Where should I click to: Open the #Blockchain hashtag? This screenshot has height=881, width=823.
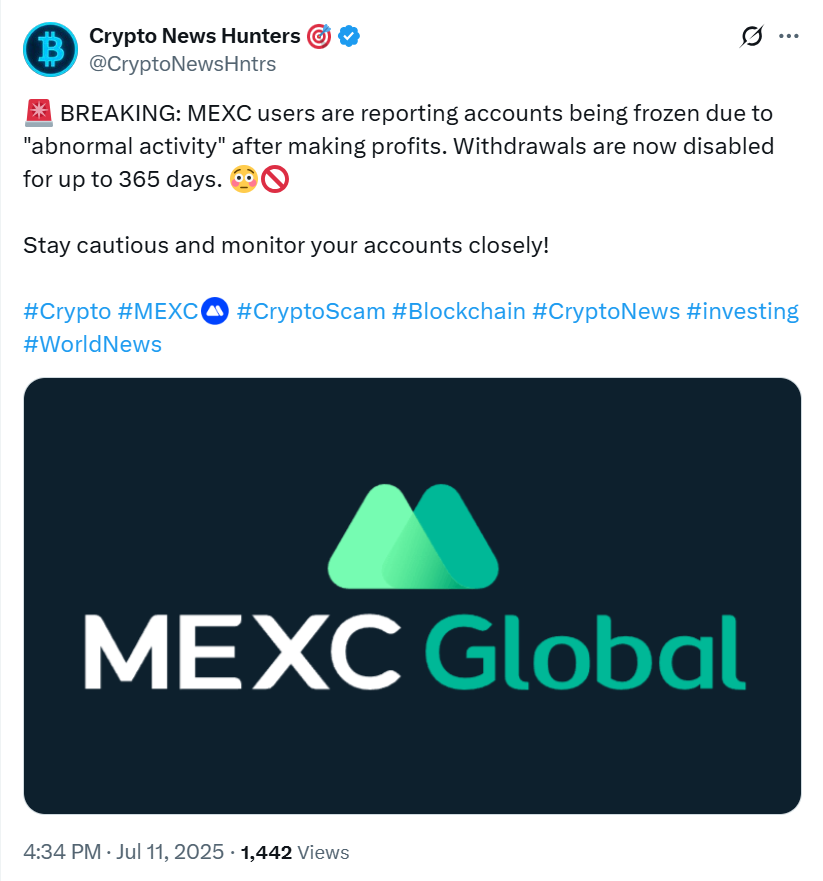(x=459, y=311)
